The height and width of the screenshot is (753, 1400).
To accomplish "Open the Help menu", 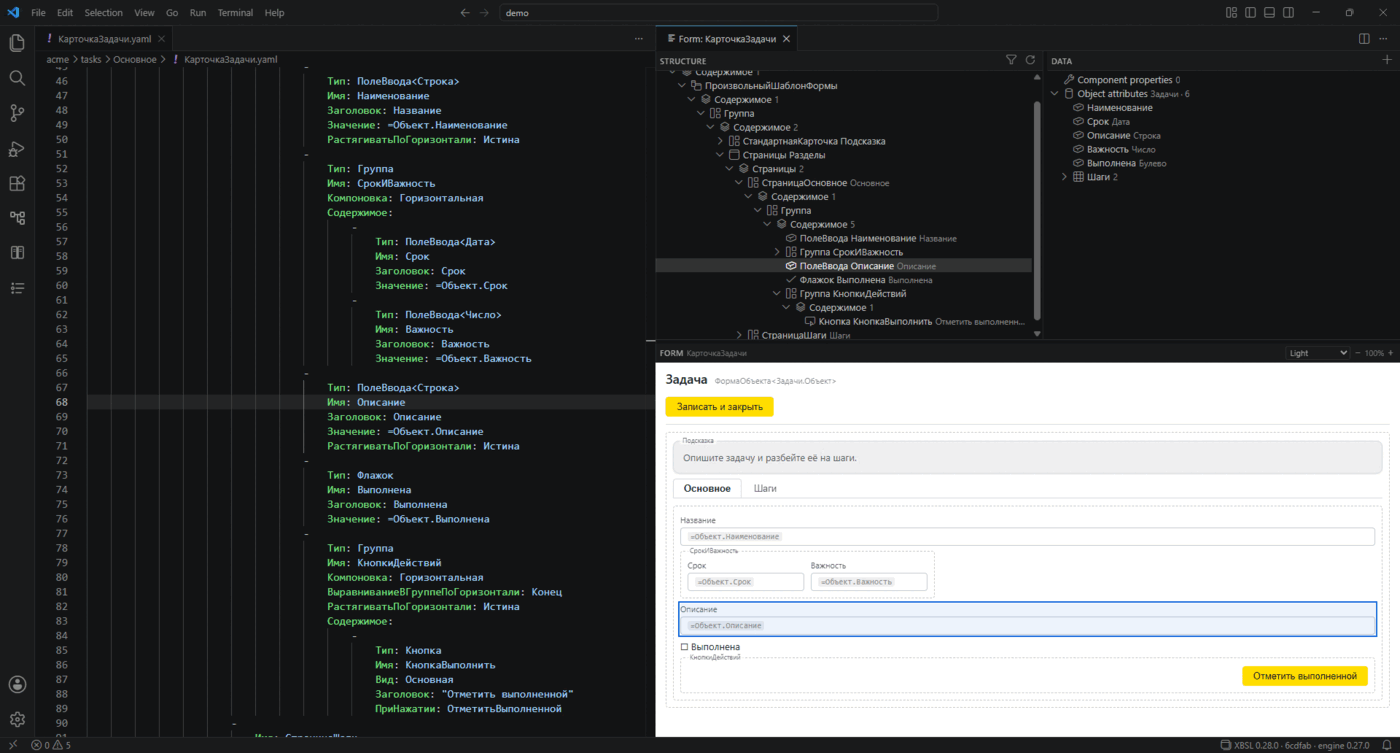I will [274, 13].
